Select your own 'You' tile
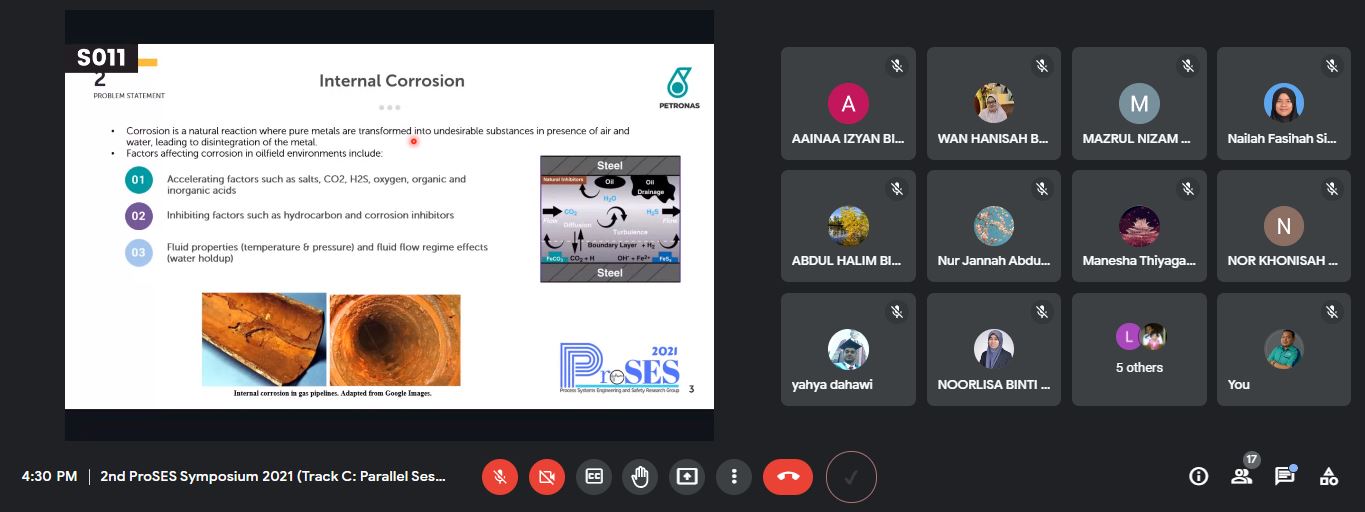The image size is (1365, 512). coord(1284,349)
